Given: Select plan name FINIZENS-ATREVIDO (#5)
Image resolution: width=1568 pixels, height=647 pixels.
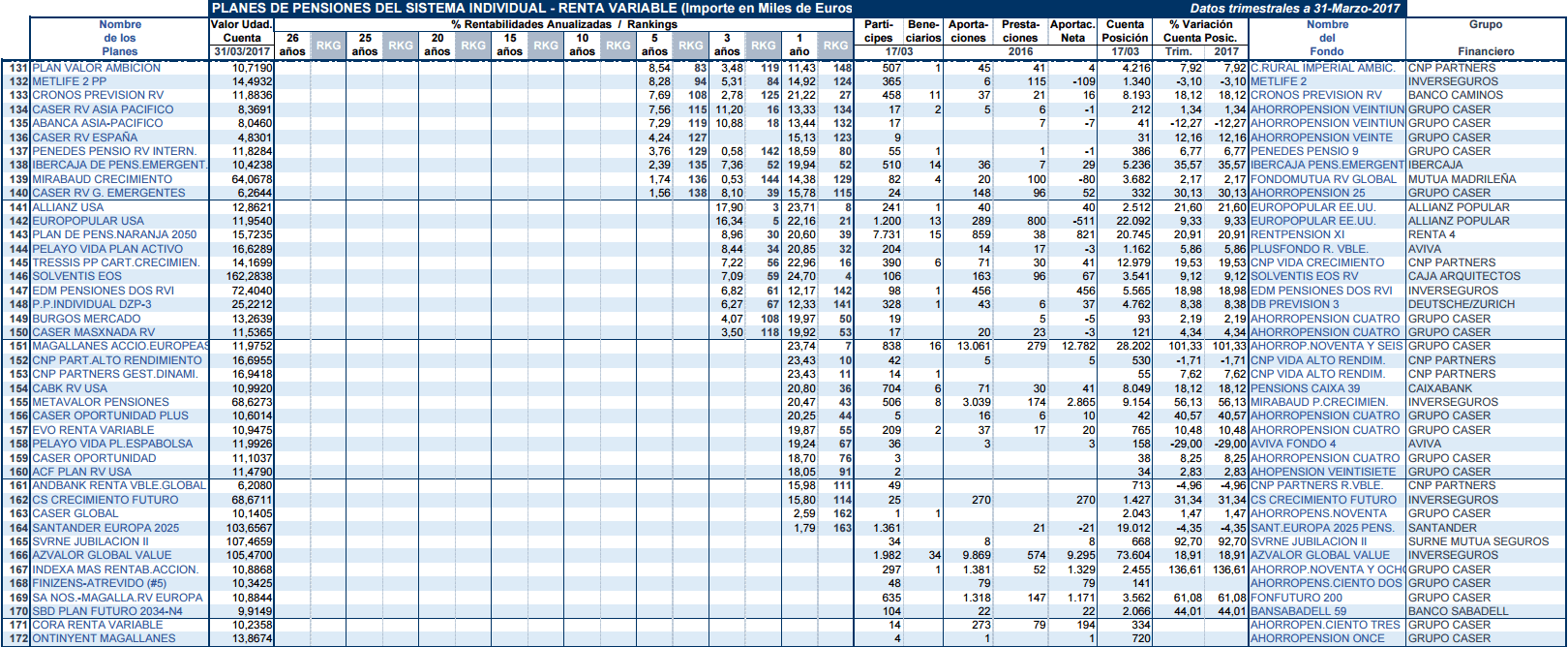Looking at the screenshot, I should click(99, 583).
